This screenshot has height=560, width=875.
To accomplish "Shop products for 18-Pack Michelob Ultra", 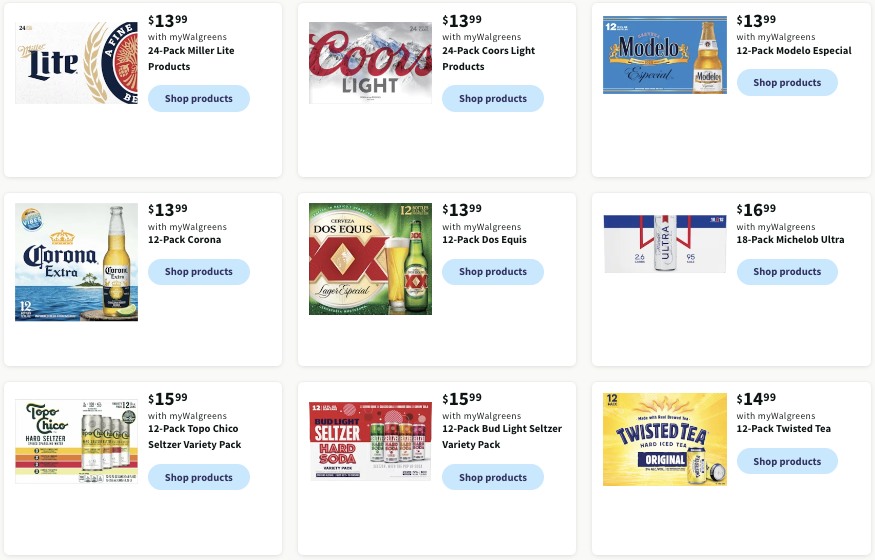I will click(787, 272).
